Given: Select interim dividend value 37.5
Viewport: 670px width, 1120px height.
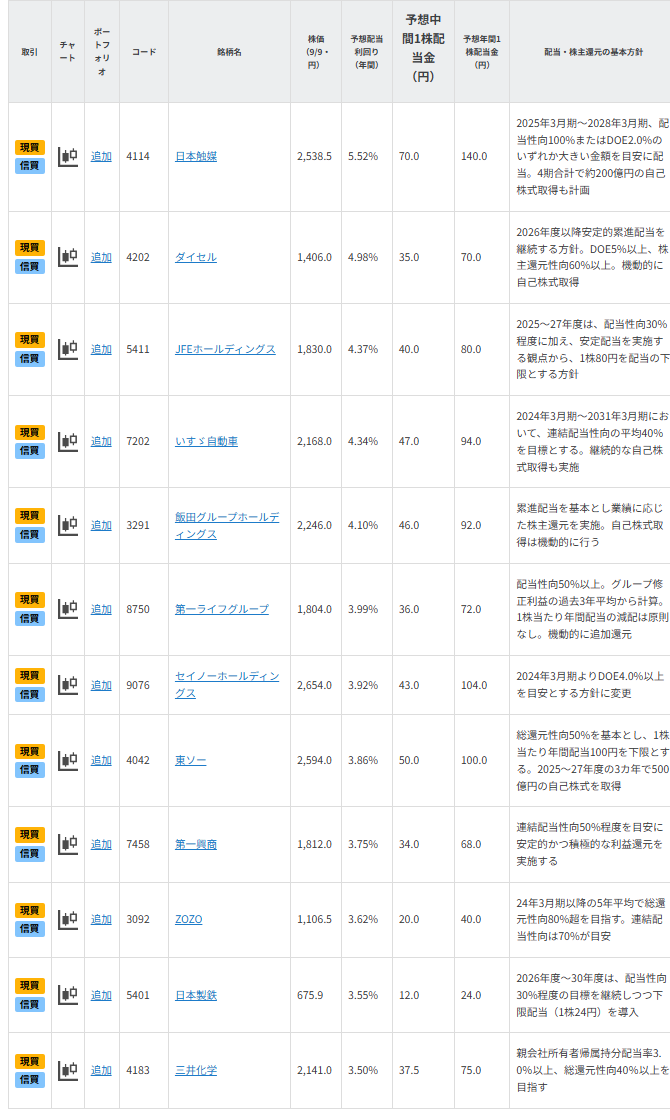Looking at the screenshot, I should point(409,1070).
